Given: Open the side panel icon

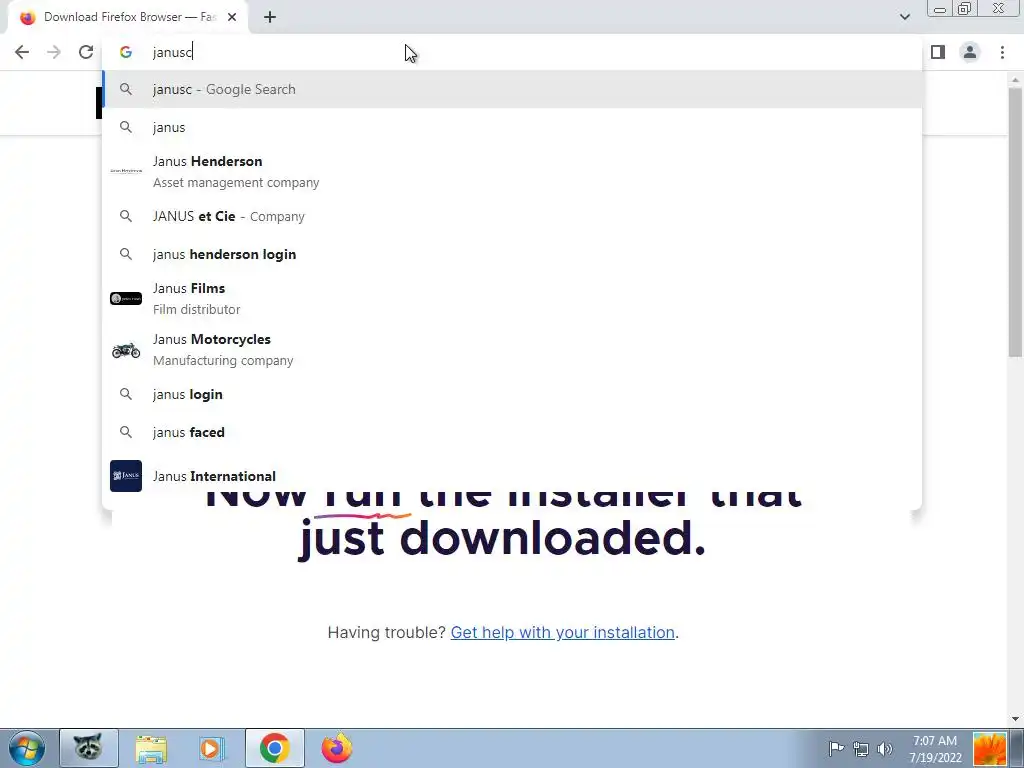Looking at the screenshot, I should point(938,52).
